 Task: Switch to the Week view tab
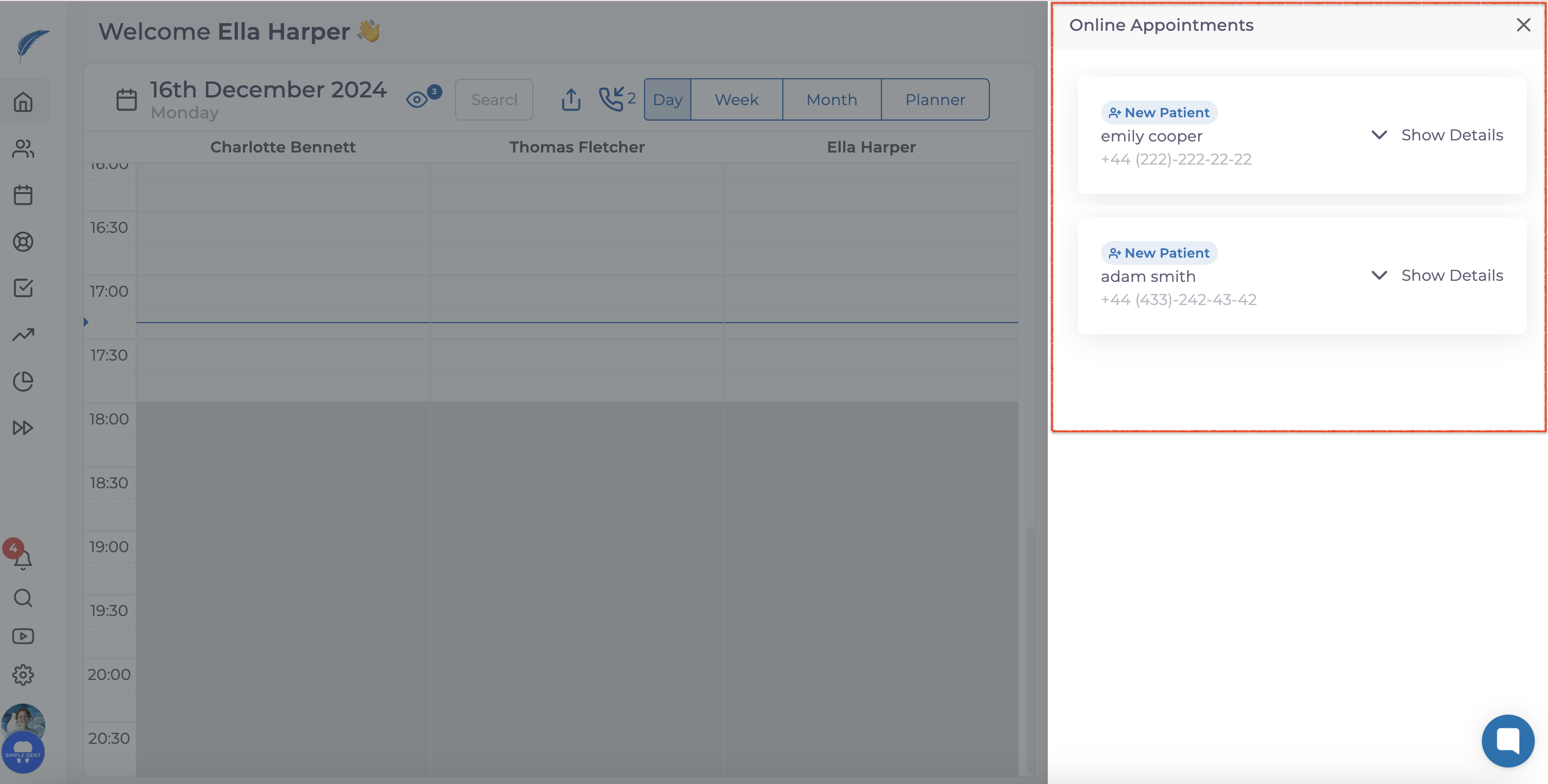[736, 100]
